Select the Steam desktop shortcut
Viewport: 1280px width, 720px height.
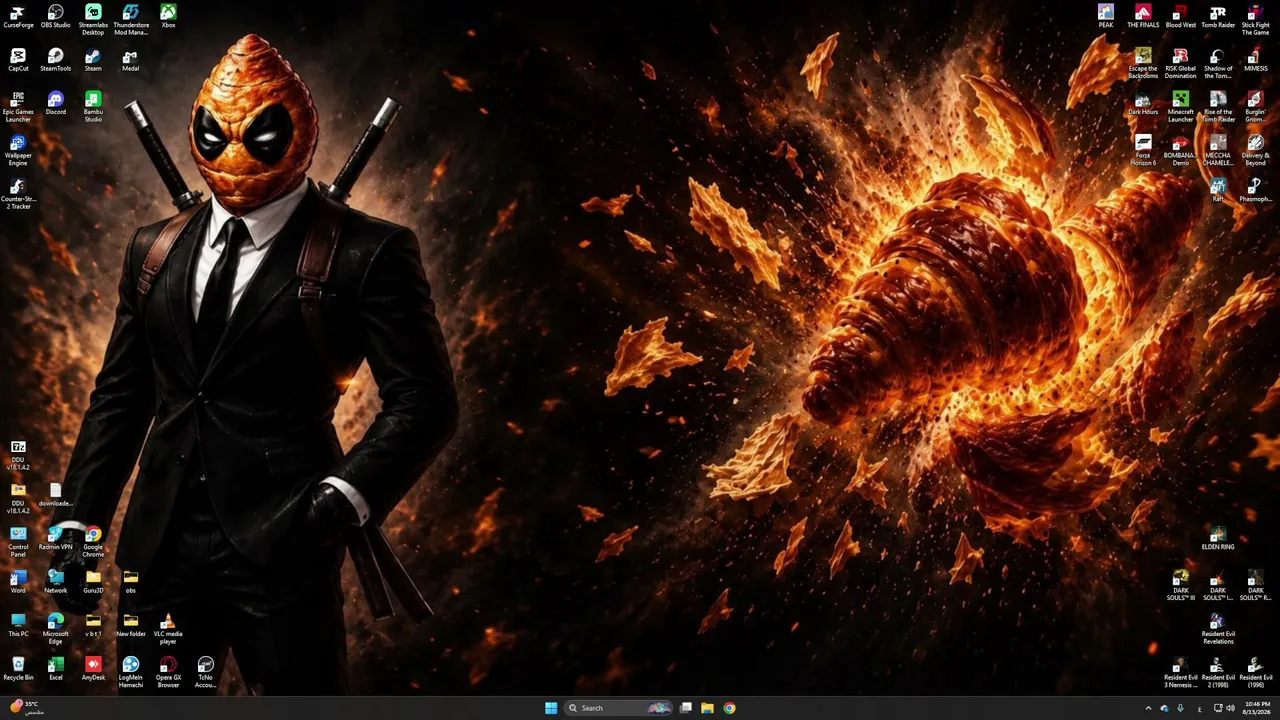pos(93,61)
